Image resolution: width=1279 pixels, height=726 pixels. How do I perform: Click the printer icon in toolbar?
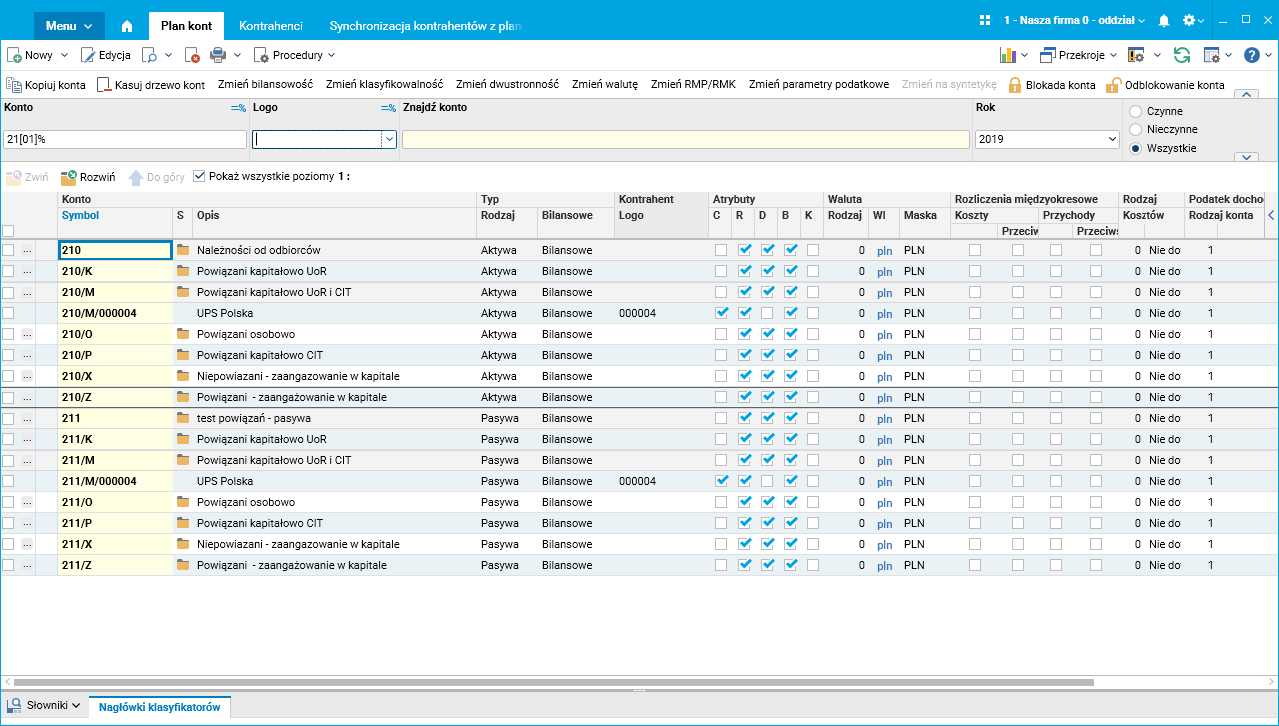pos(218,55)
